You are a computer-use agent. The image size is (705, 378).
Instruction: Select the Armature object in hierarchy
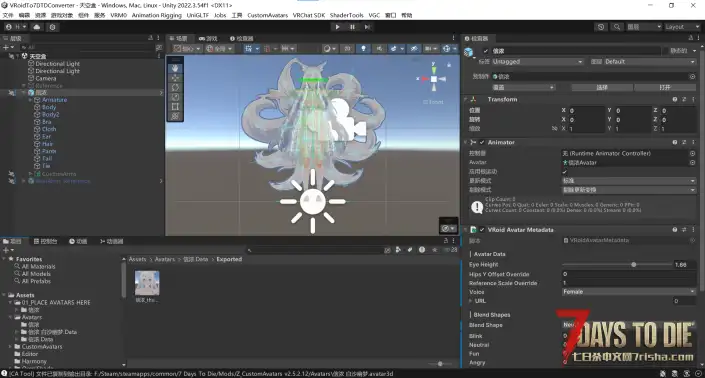[54, 100]
